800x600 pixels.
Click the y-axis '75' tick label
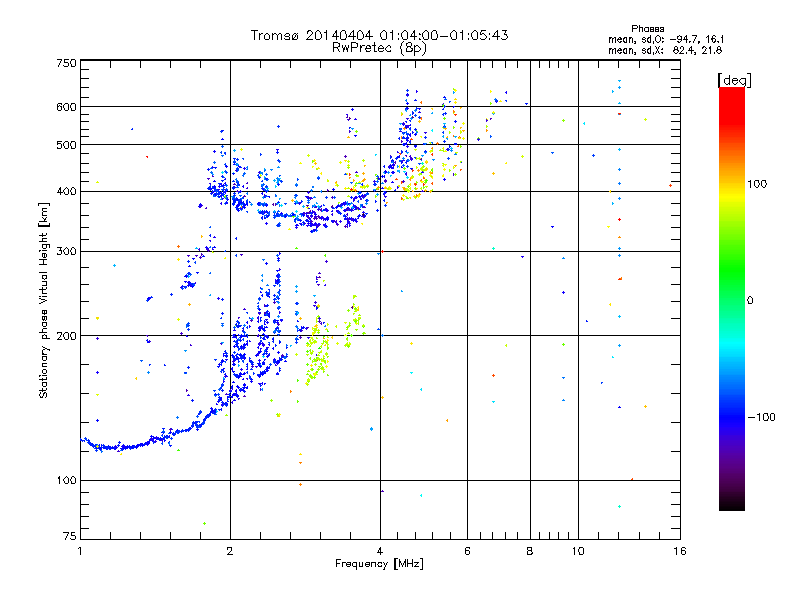coord(70,536)
